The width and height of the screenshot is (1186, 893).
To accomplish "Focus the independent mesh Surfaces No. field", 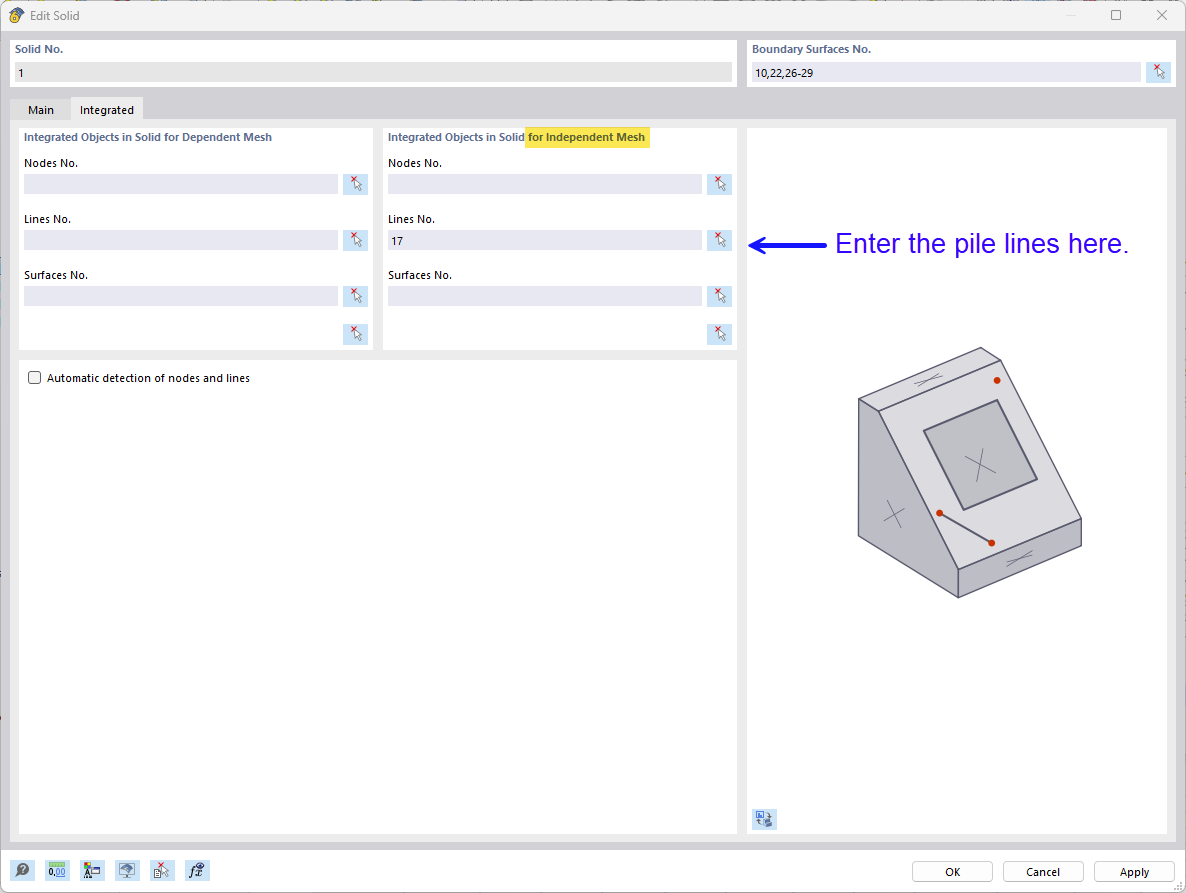I will [544, 295].
